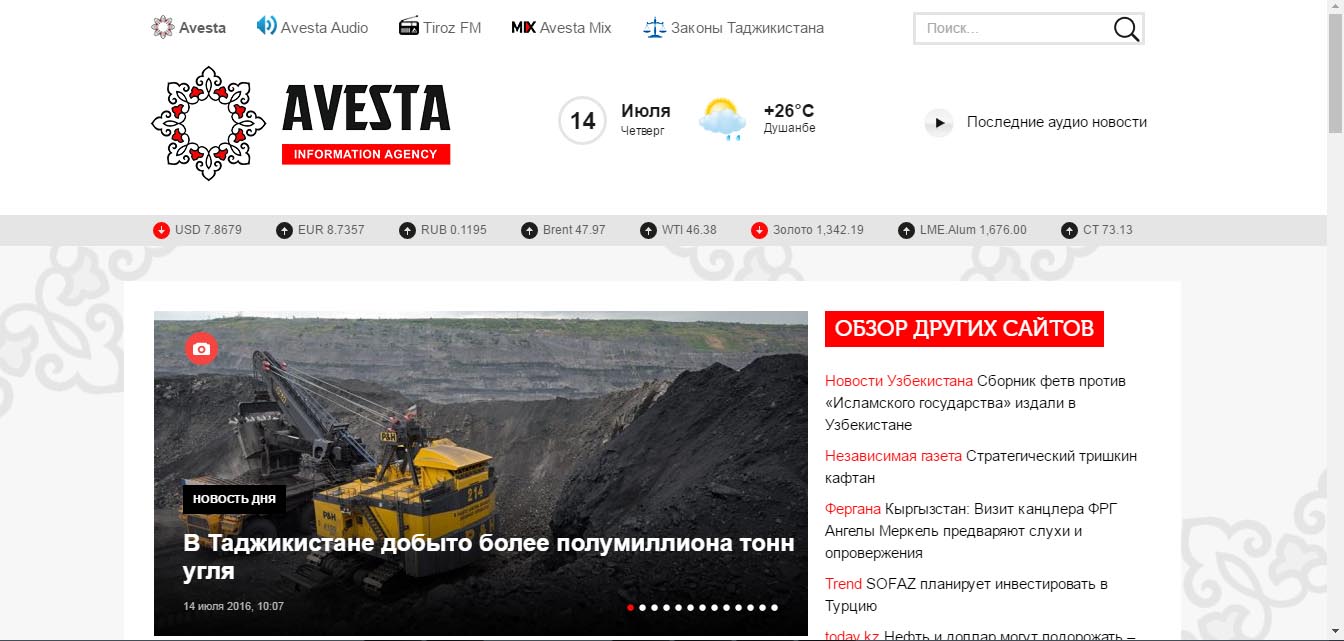This screenshot has width=1344, height=641.
Task: Click the weather cloud icon
Action: (722, 119)
